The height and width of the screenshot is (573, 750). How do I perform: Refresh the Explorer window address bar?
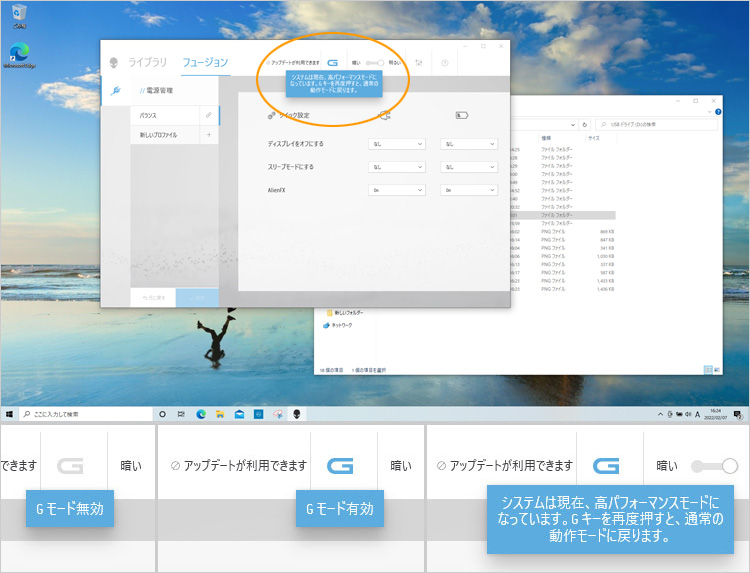(x=585, y=124)
